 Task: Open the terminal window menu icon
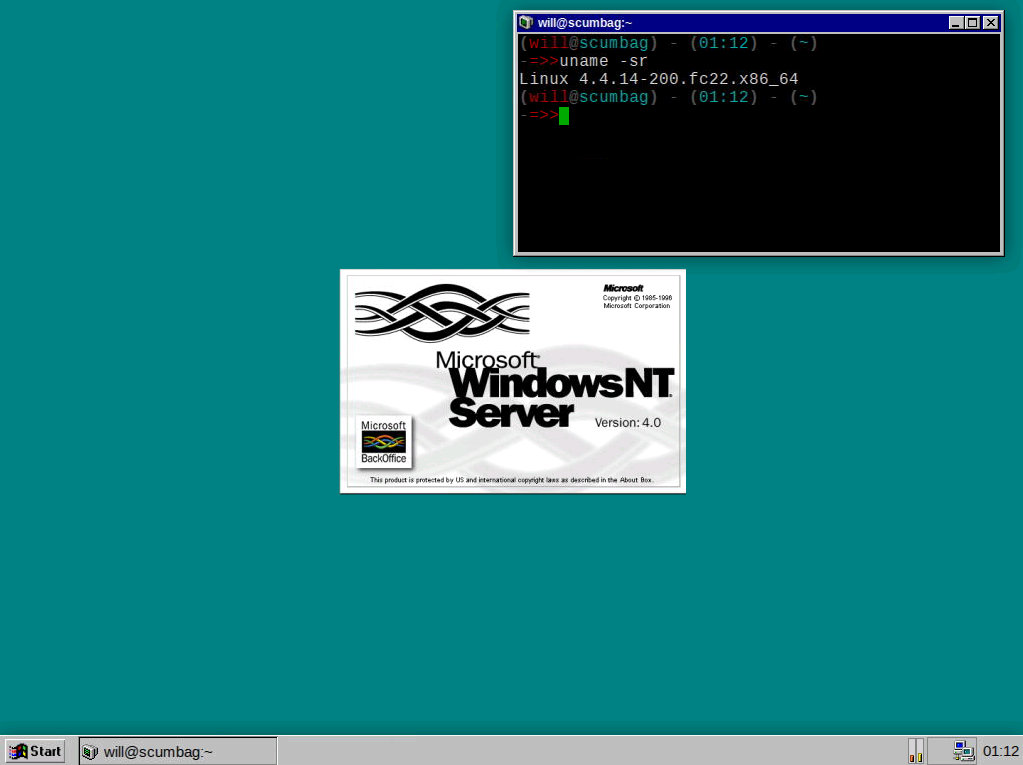[526, 22]
